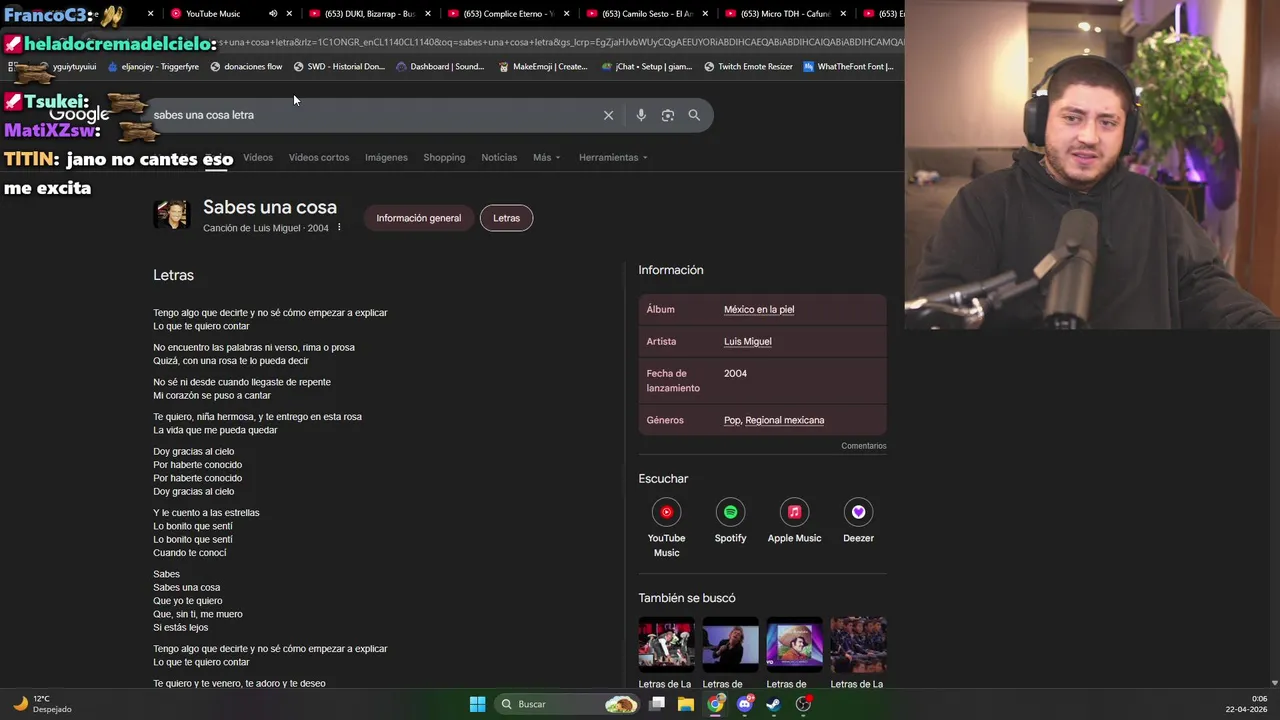Click the 'Fecha de lanzamiento' 2004 value
The height and width of the screenshot is (720, 1280).
coord(735,374)
